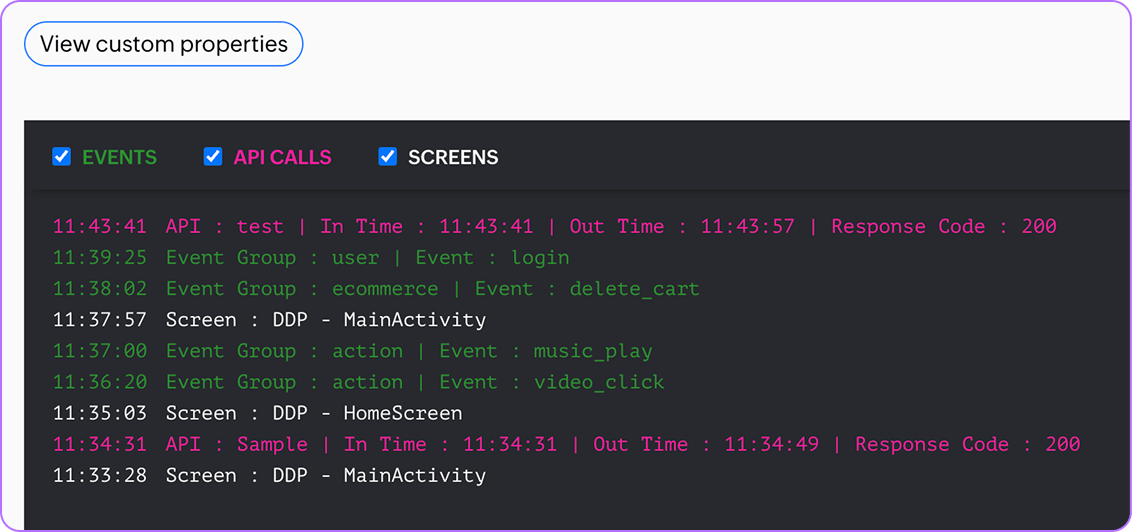This screenshot has width=1132, height=532.
Task: Click the View custom properties button
Action: [x=163, y=44]
